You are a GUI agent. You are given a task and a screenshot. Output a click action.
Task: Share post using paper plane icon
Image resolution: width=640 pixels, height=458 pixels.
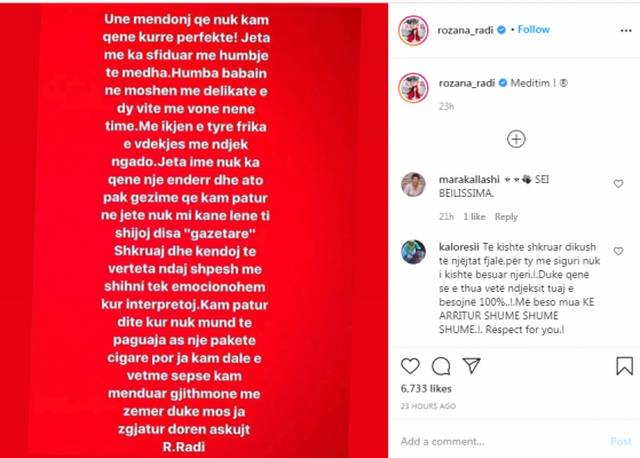coord(471,365)
